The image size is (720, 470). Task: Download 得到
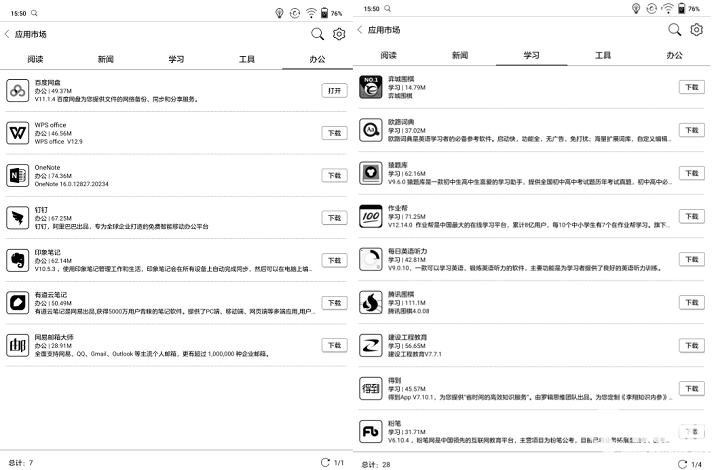click(692, 389)
